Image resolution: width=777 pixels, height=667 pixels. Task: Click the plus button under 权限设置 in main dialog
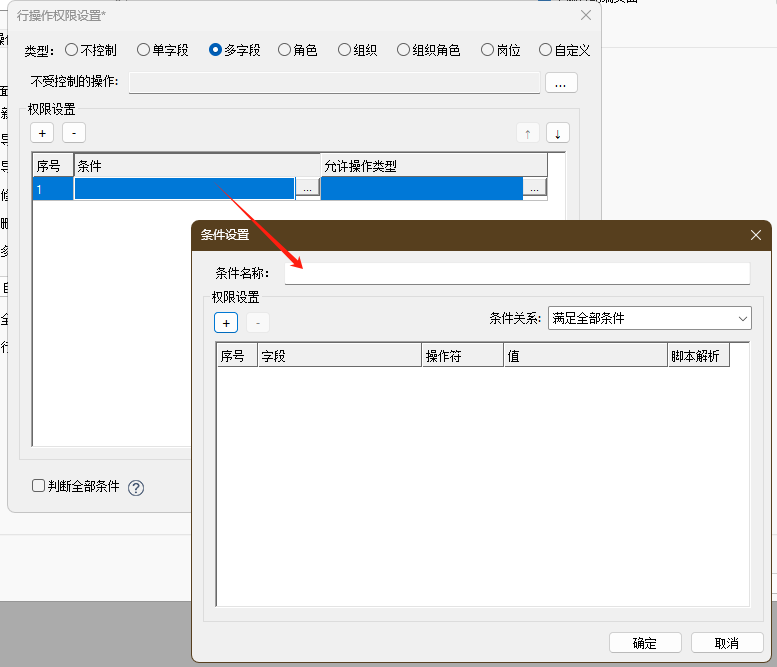coord(42,132)
